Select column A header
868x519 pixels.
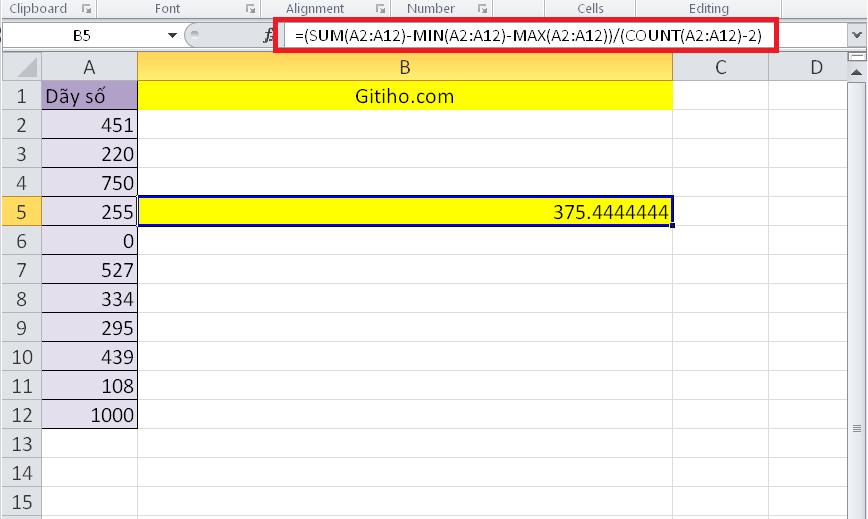pos(90,67)
